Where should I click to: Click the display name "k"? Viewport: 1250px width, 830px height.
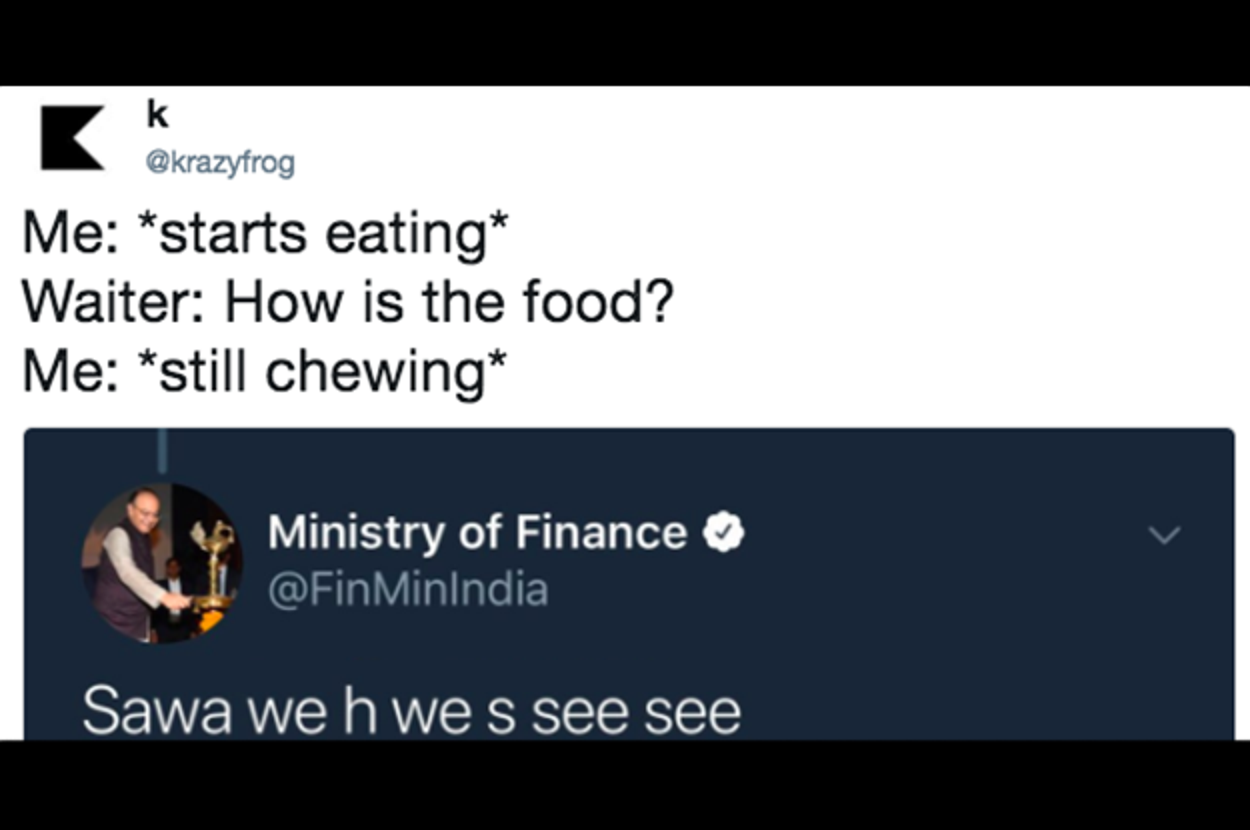(x=157, y=116)
